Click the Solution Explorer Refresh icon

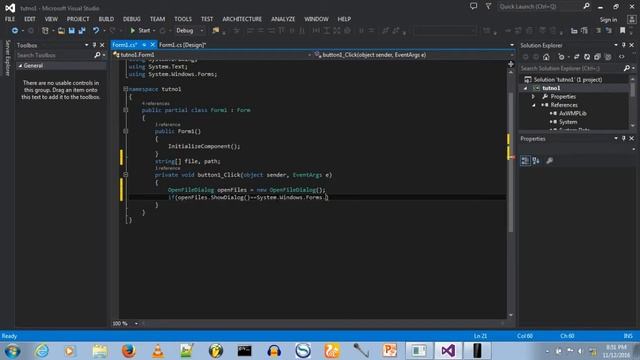tap(587, 57)
